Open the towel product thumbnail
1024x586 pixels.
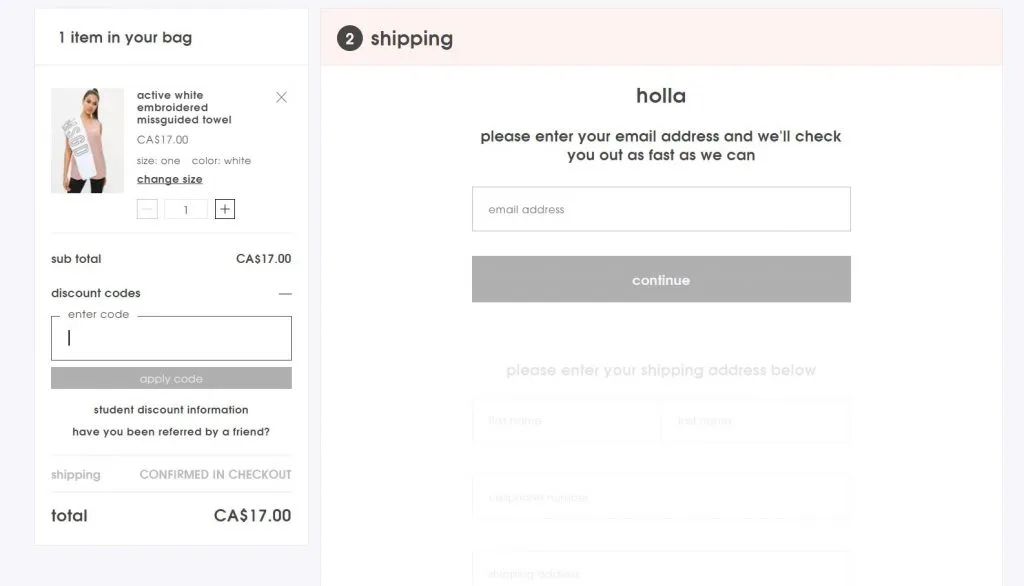(87, 140)
